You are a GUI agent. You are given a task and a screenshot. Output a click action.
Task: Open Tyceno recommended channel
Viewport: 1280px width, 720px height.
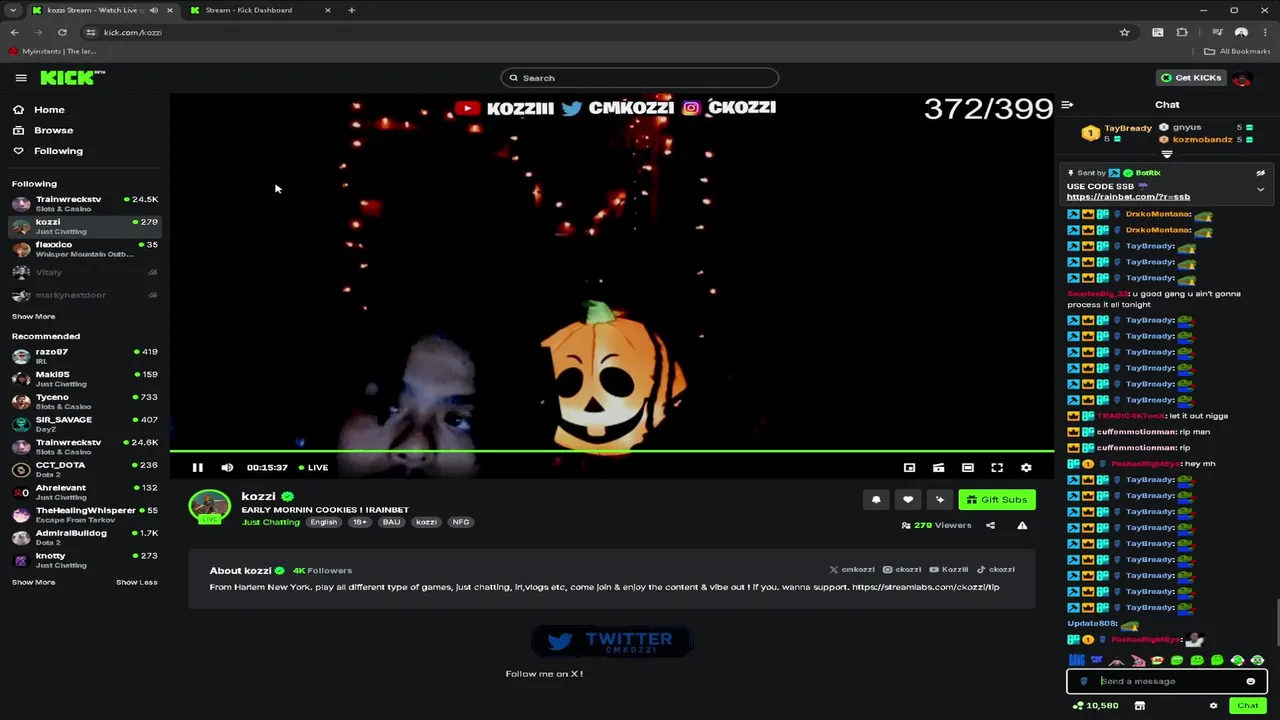(84, 401)
